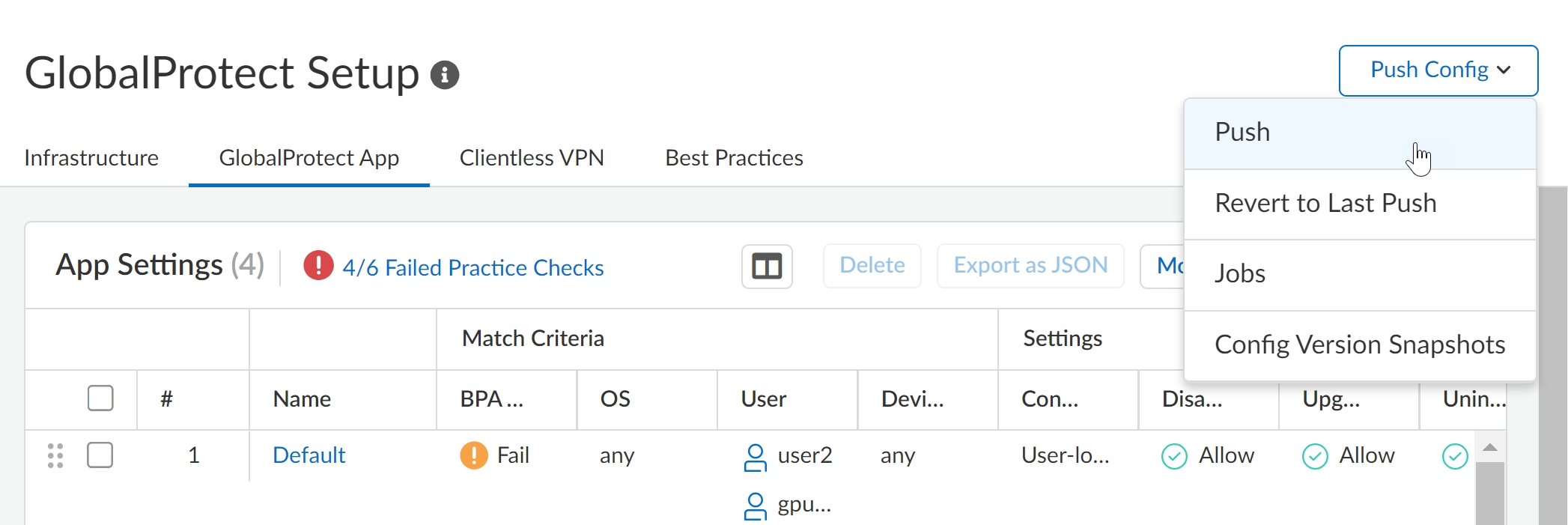Open the 4/6 Failed Practice Checks link
The width and height of the screenshot is (1568, 525).
tap(473, 267)
